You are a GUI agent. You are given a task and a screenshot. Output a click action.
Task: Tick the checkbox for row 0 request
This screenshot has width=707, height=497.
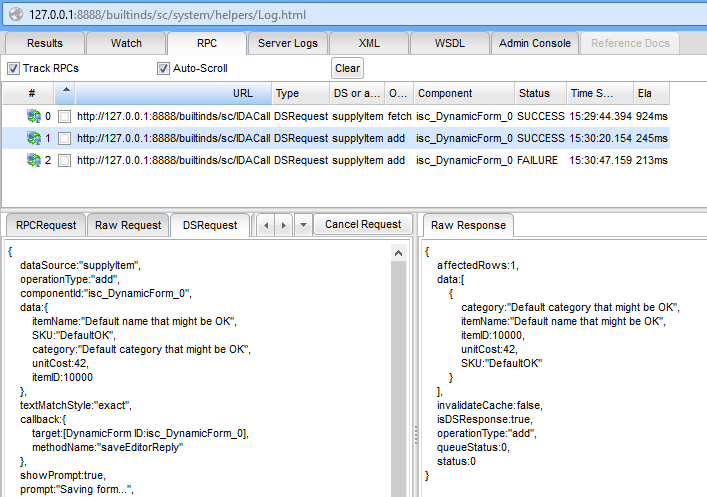[x=65, y=116]
